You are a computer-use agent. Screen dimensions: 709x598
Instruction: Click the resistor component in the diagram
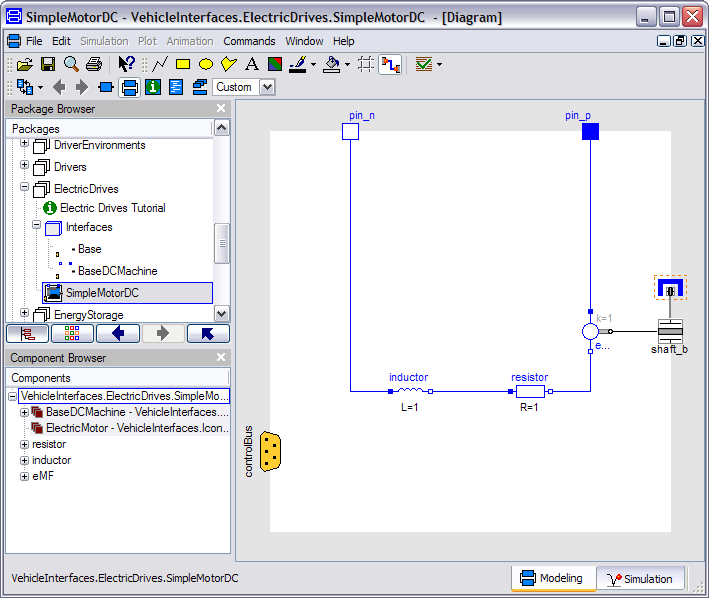pos(529,392)
